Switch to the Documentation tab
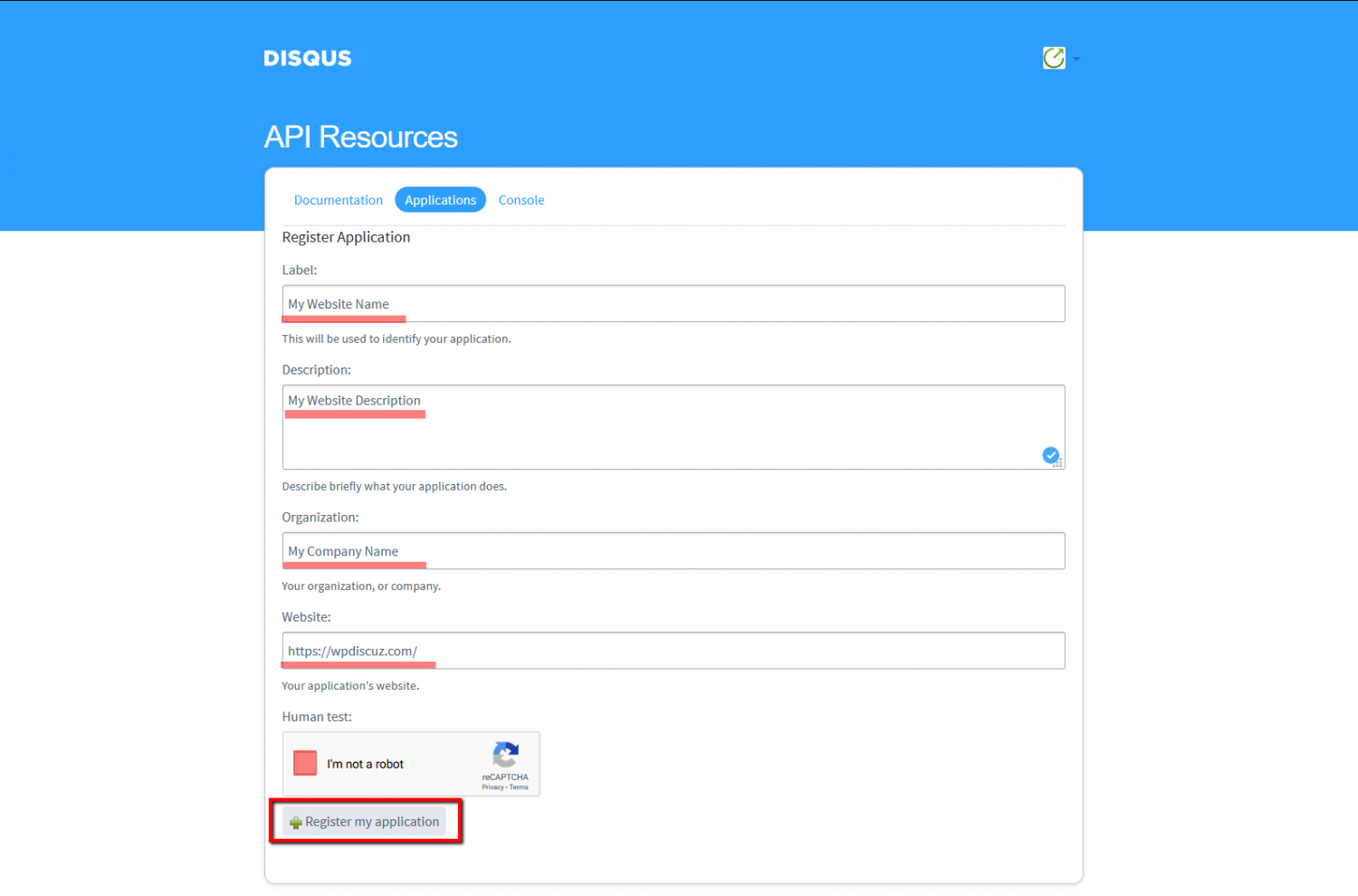 (x=339, y=199)
